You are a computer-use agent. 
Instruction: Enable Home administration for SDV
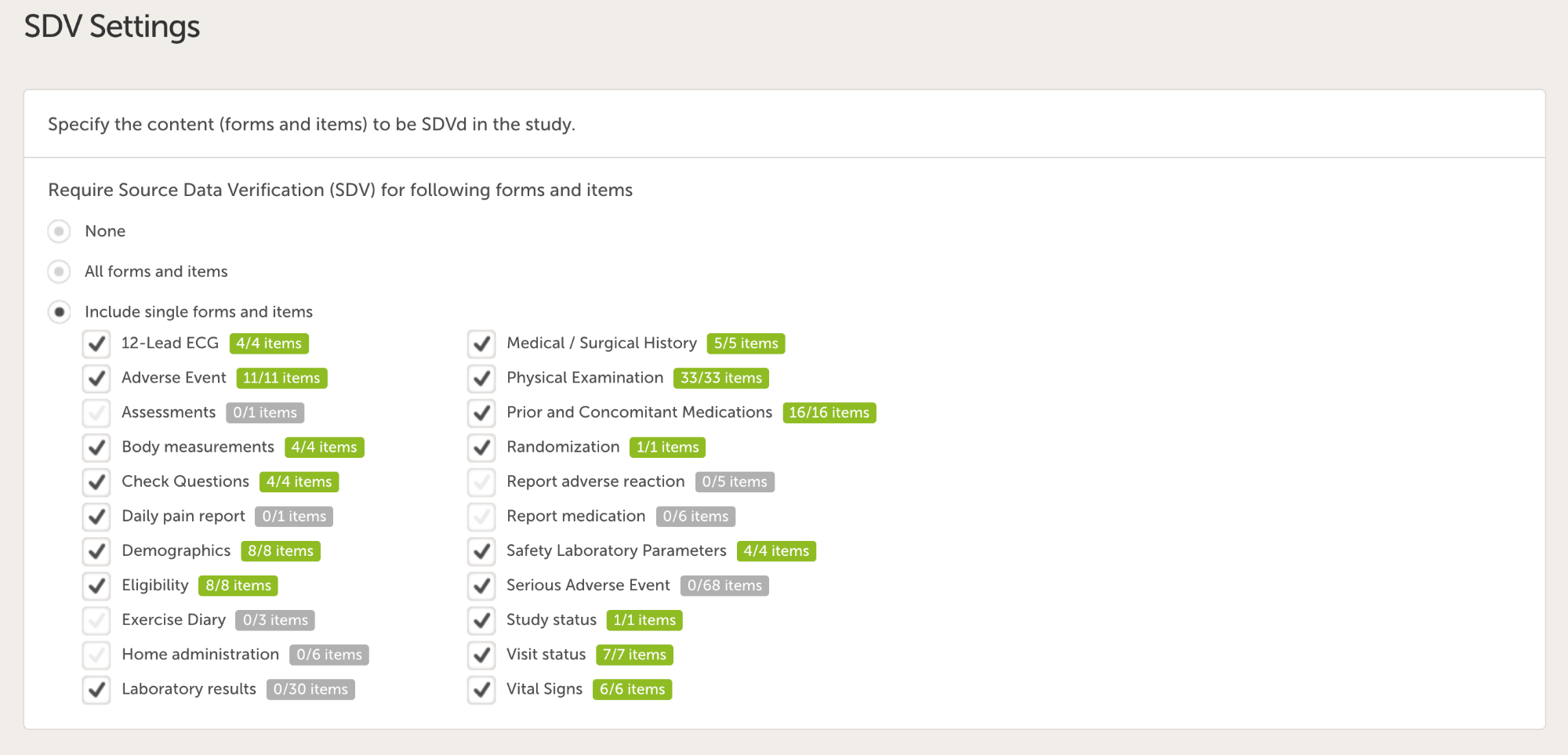click(96, 655)
